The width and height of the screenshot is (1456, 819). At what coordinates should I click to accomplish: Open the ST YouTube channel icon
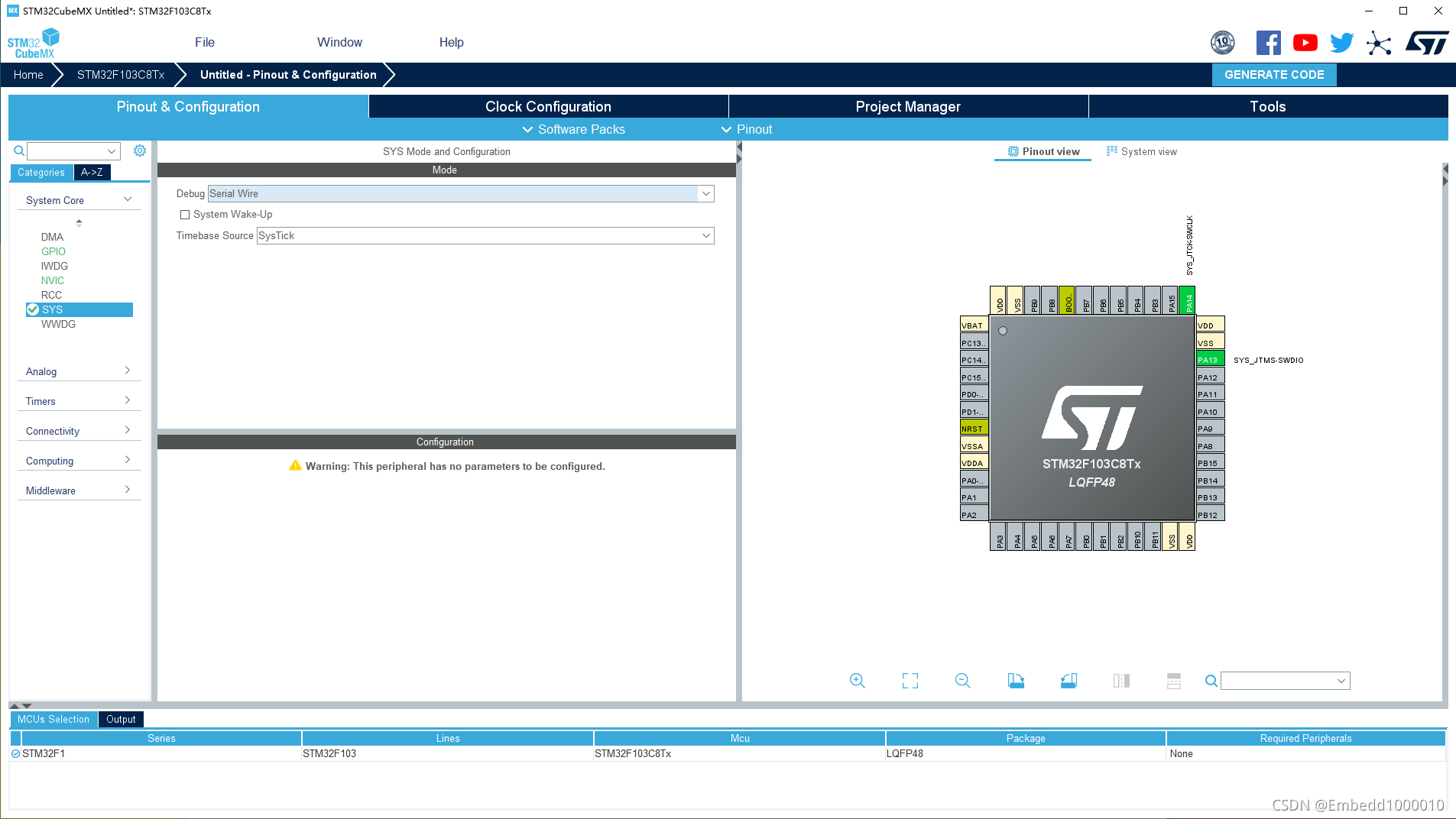pos(1305,43)
